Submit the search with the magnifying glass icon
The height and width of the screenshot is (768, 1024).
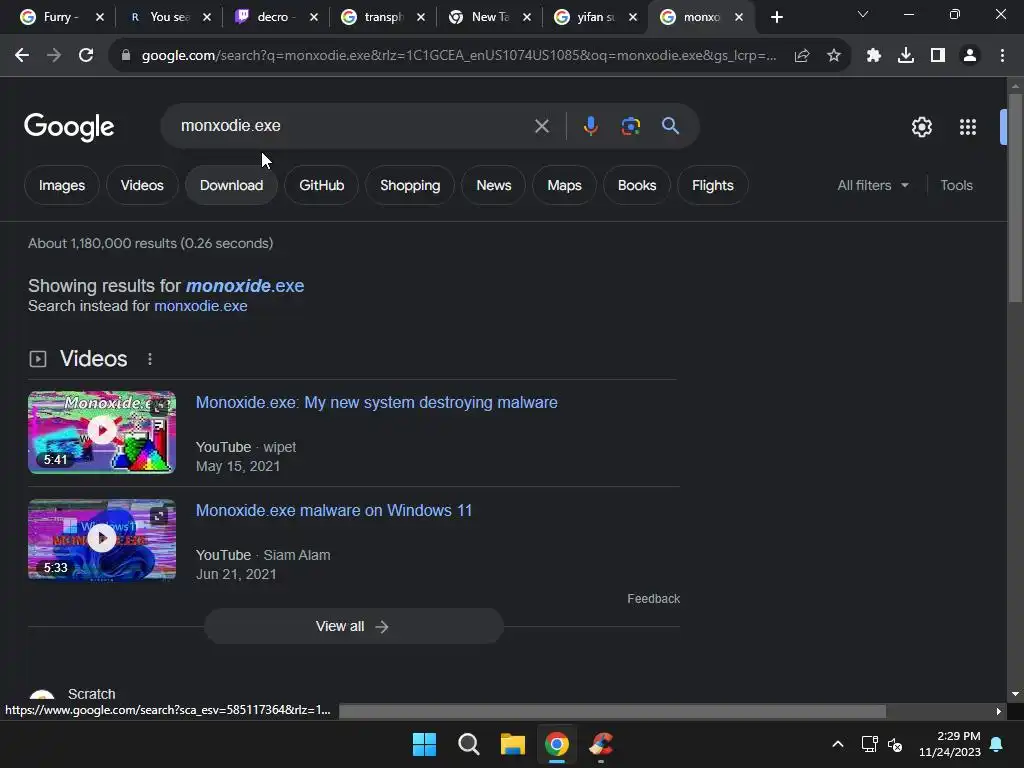(670, 126)
